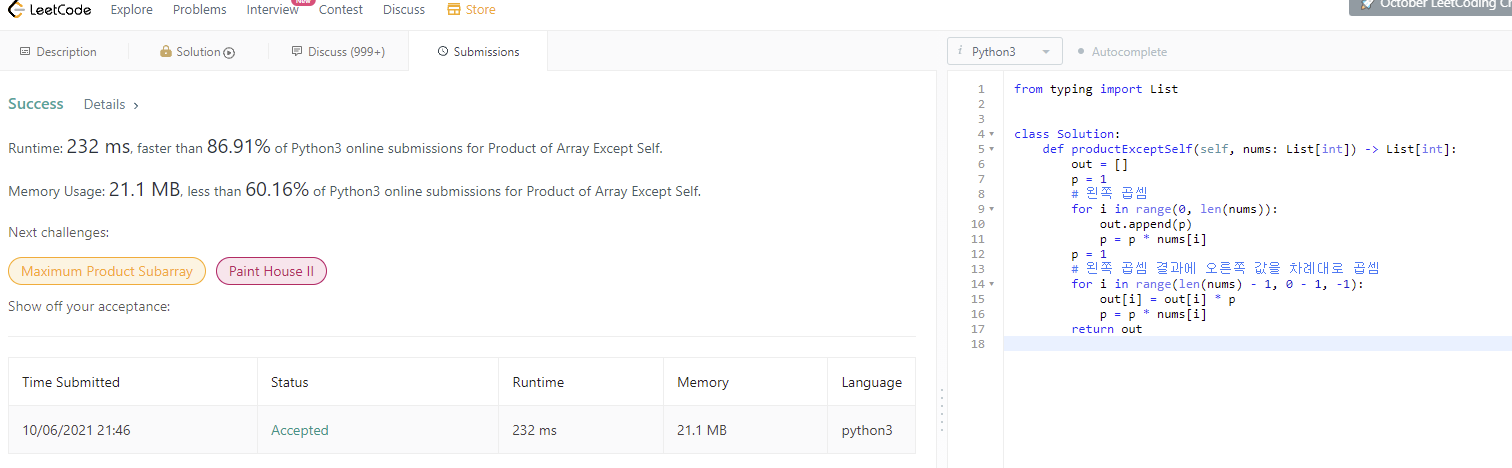Open the Paint House II challenge
The height and width of the screenshot is (468, 1512).
[271, 271]
